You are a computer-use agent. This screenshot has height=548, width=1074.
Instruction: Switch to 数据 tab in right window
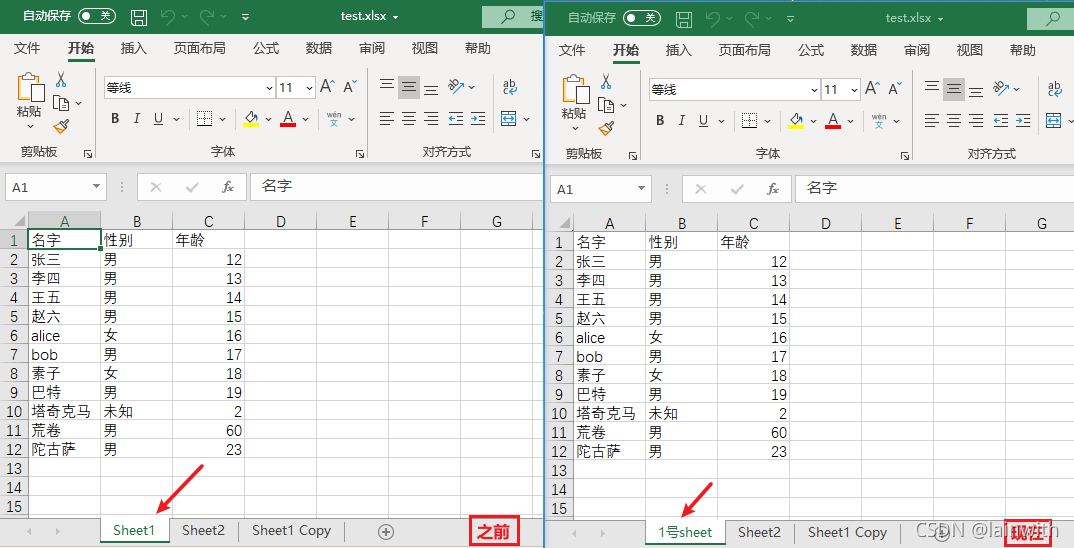(x=864, y=50)
